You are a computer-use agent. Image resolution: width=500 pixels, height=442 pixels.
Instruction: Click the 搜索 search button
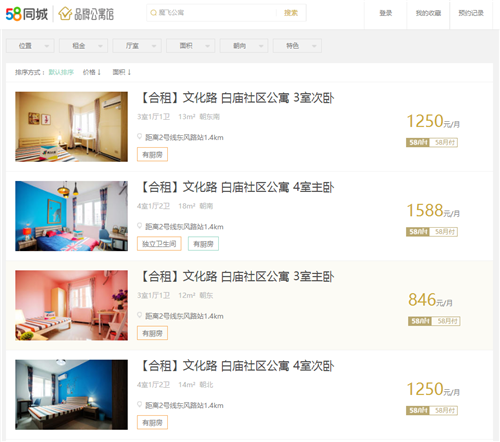pyautogui.click(x=291, y=13)
